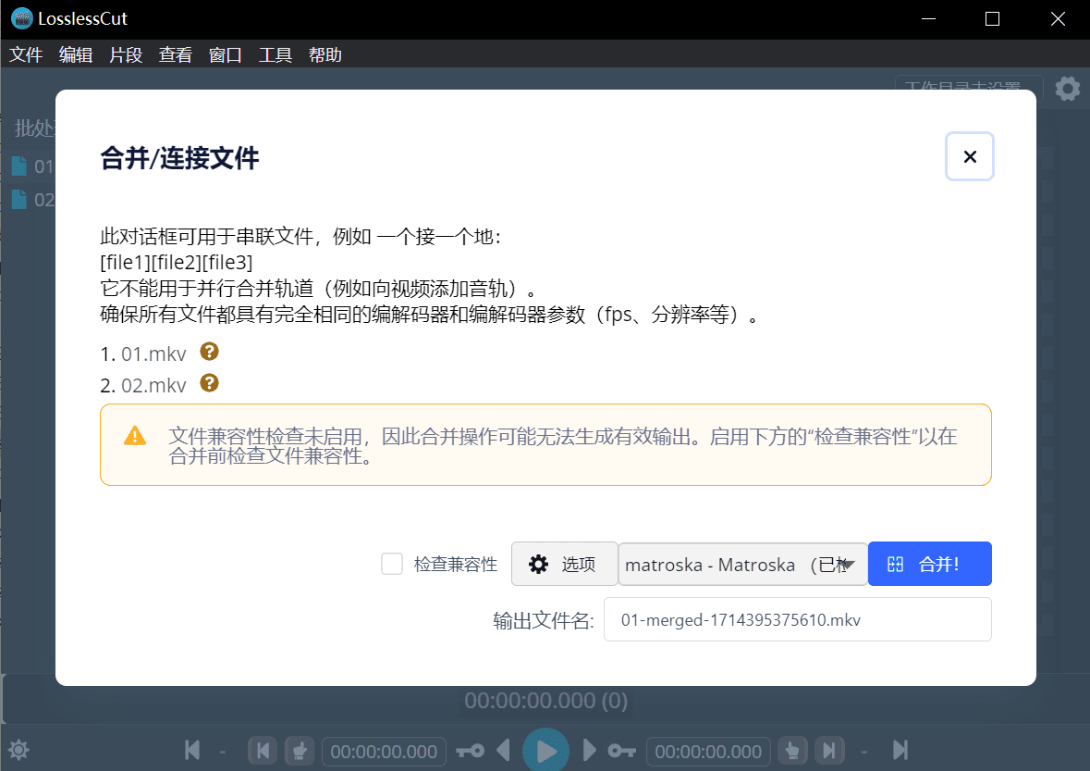Image resolution: width=1090 pixels, height=771 pixels.
Task: Show help info icon for 01.mkv
Action: coord(209,352)
